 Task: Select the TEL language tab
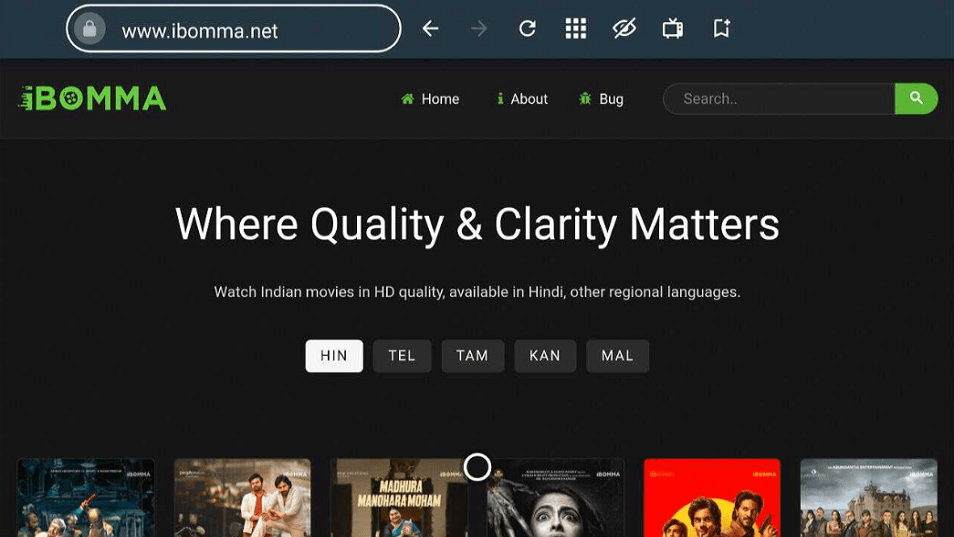click(402, 356)
